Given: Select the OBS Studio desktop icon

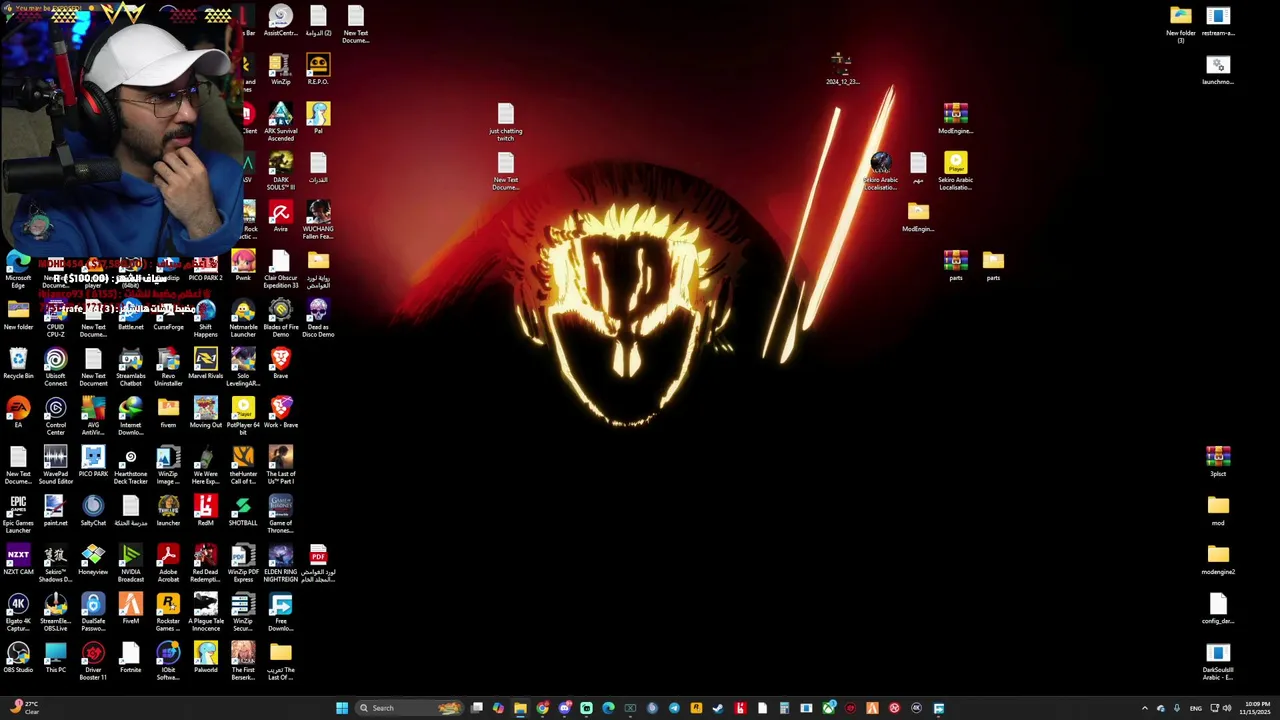Looking at the screenshot, I should pyautogui.click(x=18, y=658).
